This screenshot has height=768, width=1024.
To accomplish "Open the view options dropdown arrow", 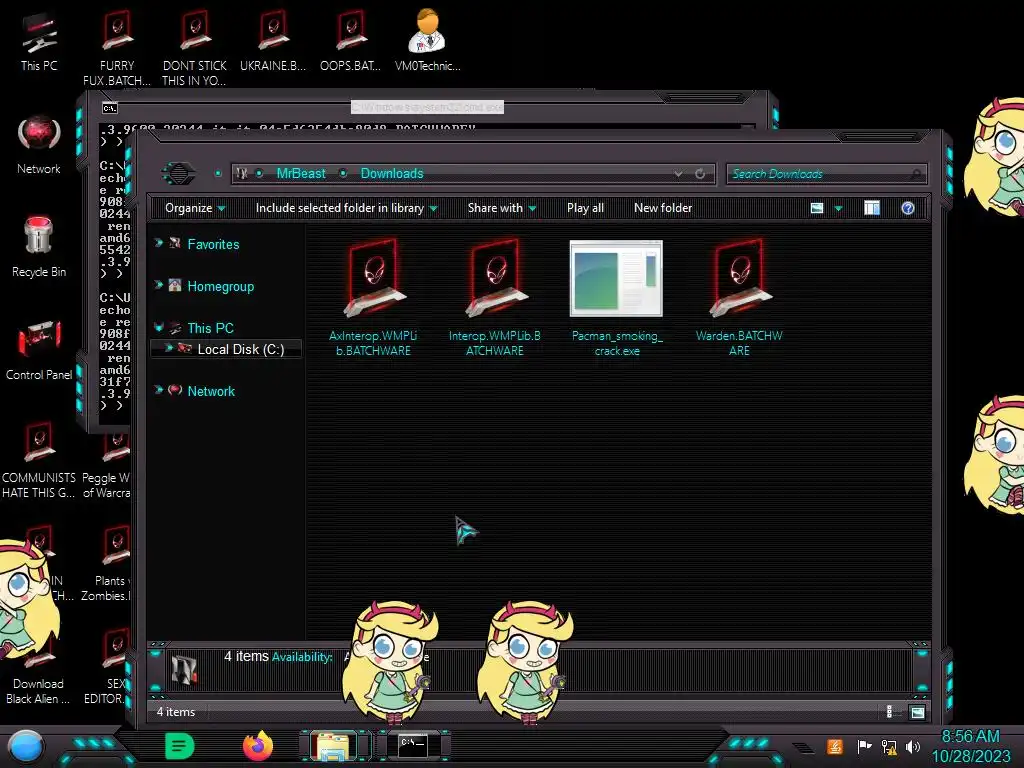I will 839,209.
